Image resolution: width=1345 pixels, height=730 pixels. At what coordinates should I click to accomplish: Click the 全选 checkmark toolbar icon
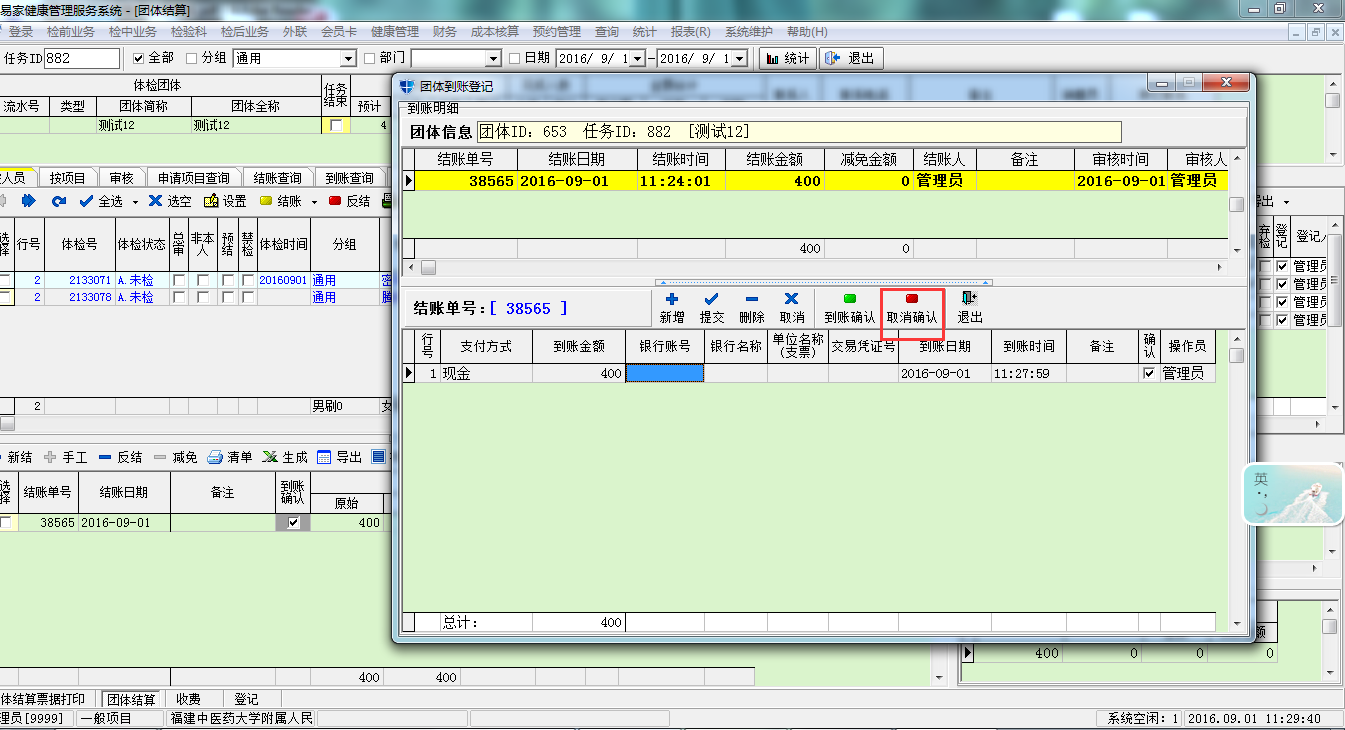pos(87,201)
